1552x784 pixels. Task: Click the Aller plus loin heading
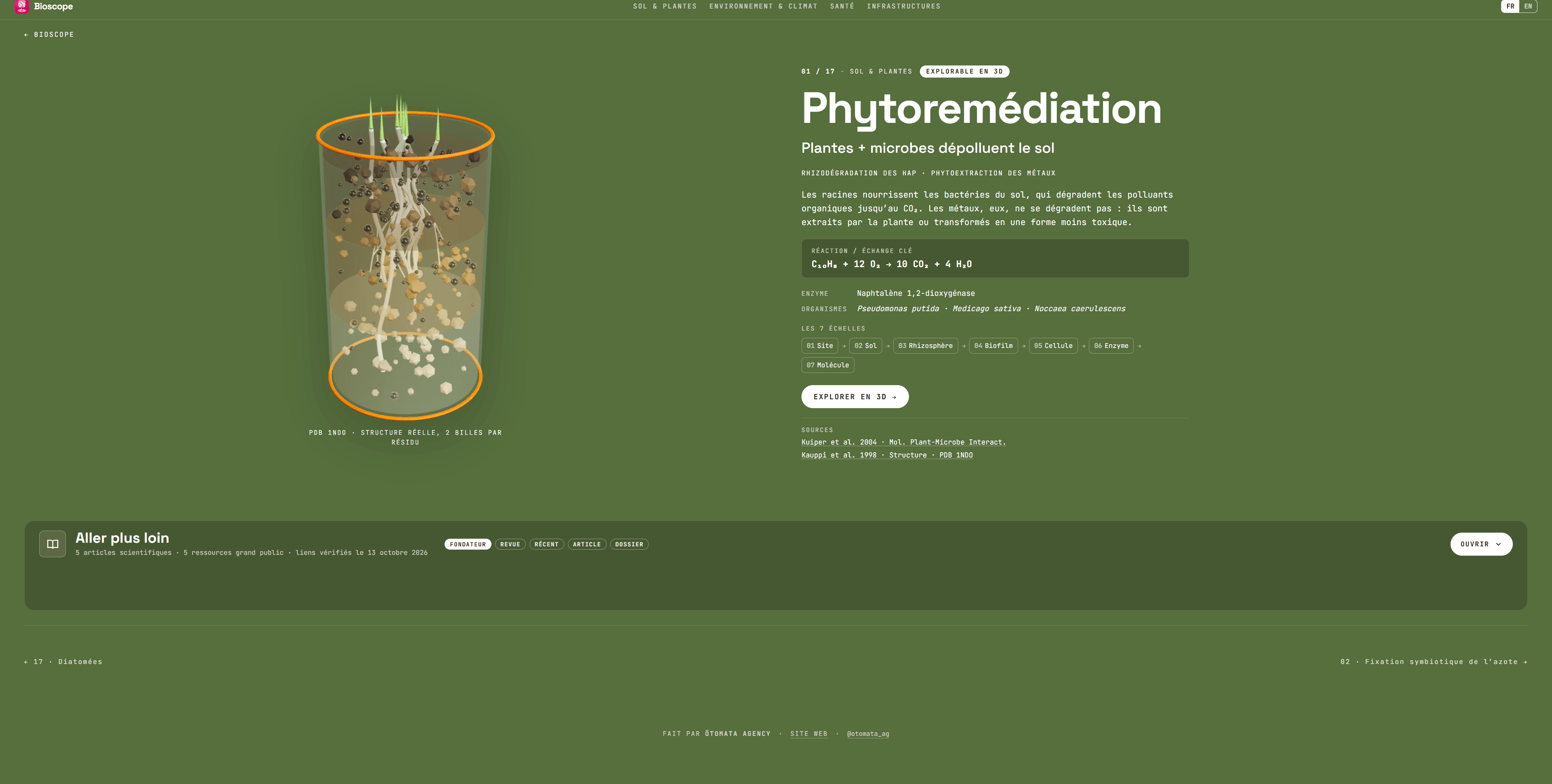(122, 538)
